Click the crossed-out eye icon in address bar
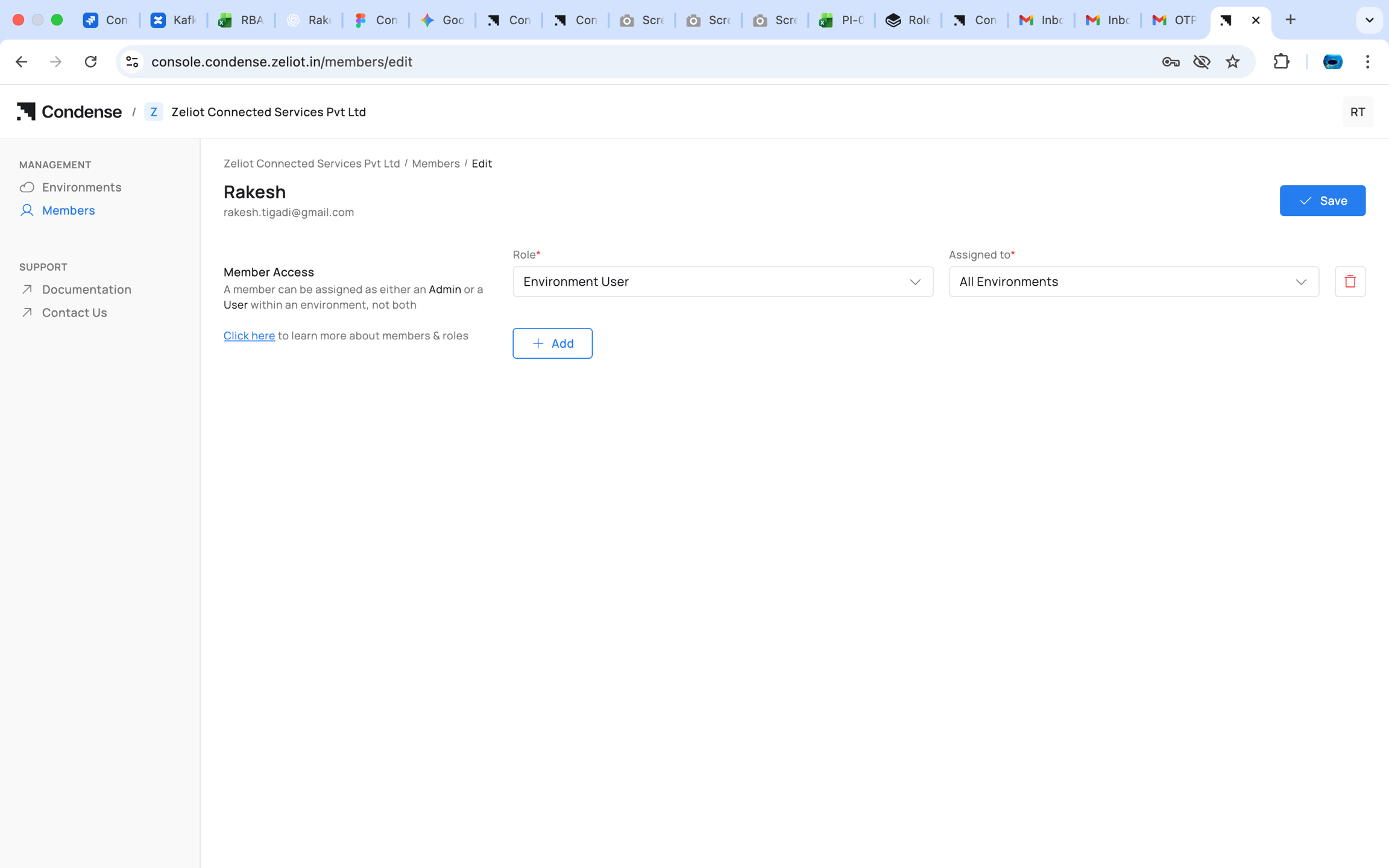 [x=1201, y=61]
